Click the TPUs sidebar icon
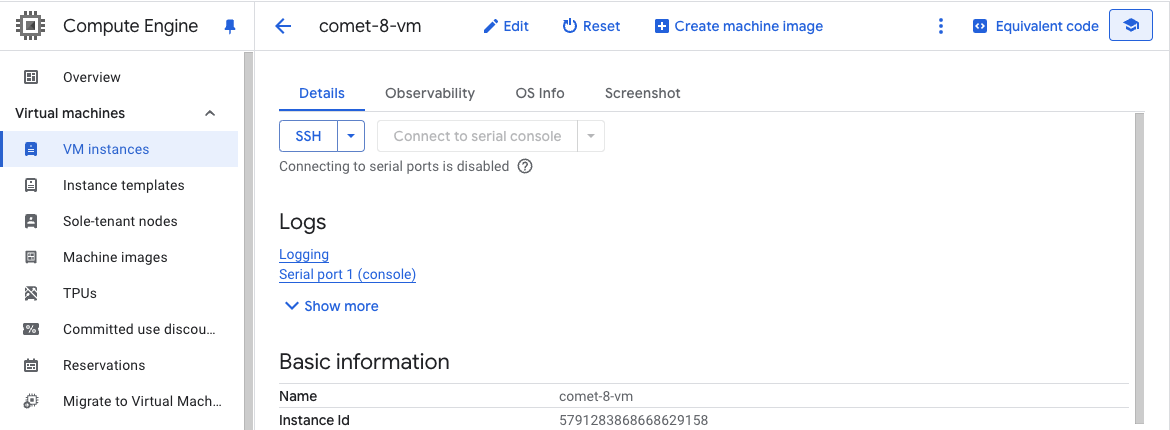Viewport: 1170px width, 430px height. click(x=31, y=293)
